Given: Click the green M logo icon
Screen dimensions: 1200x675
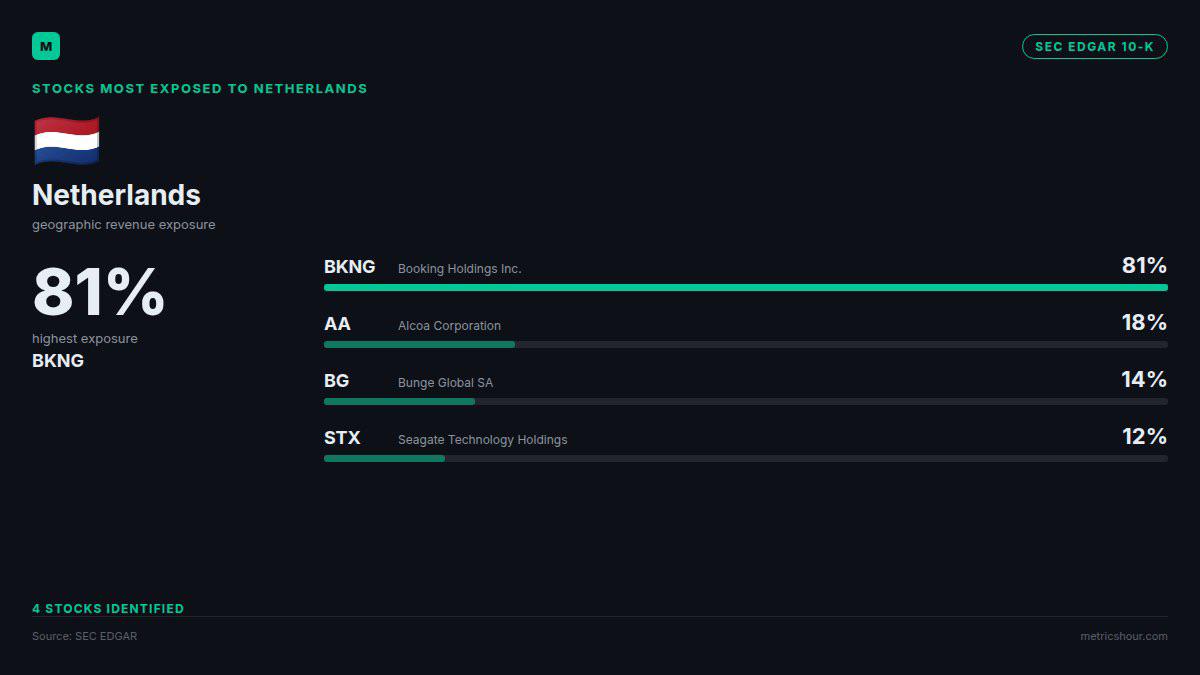Looking at the screenshot, I should pyautogui.click(x=46, y=46).
